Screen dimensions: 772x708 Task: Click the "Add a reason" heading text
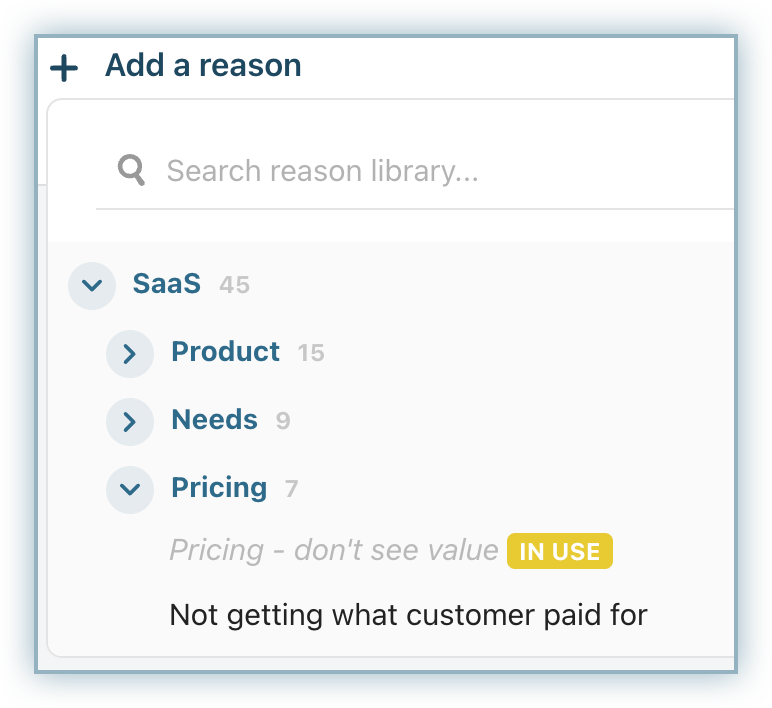(203, 66)
